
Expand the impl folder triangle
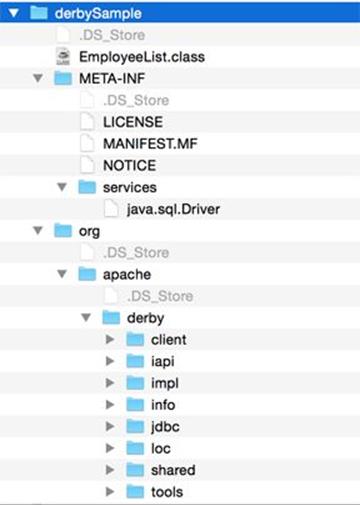pyautogui.click(x=110, y=383)
